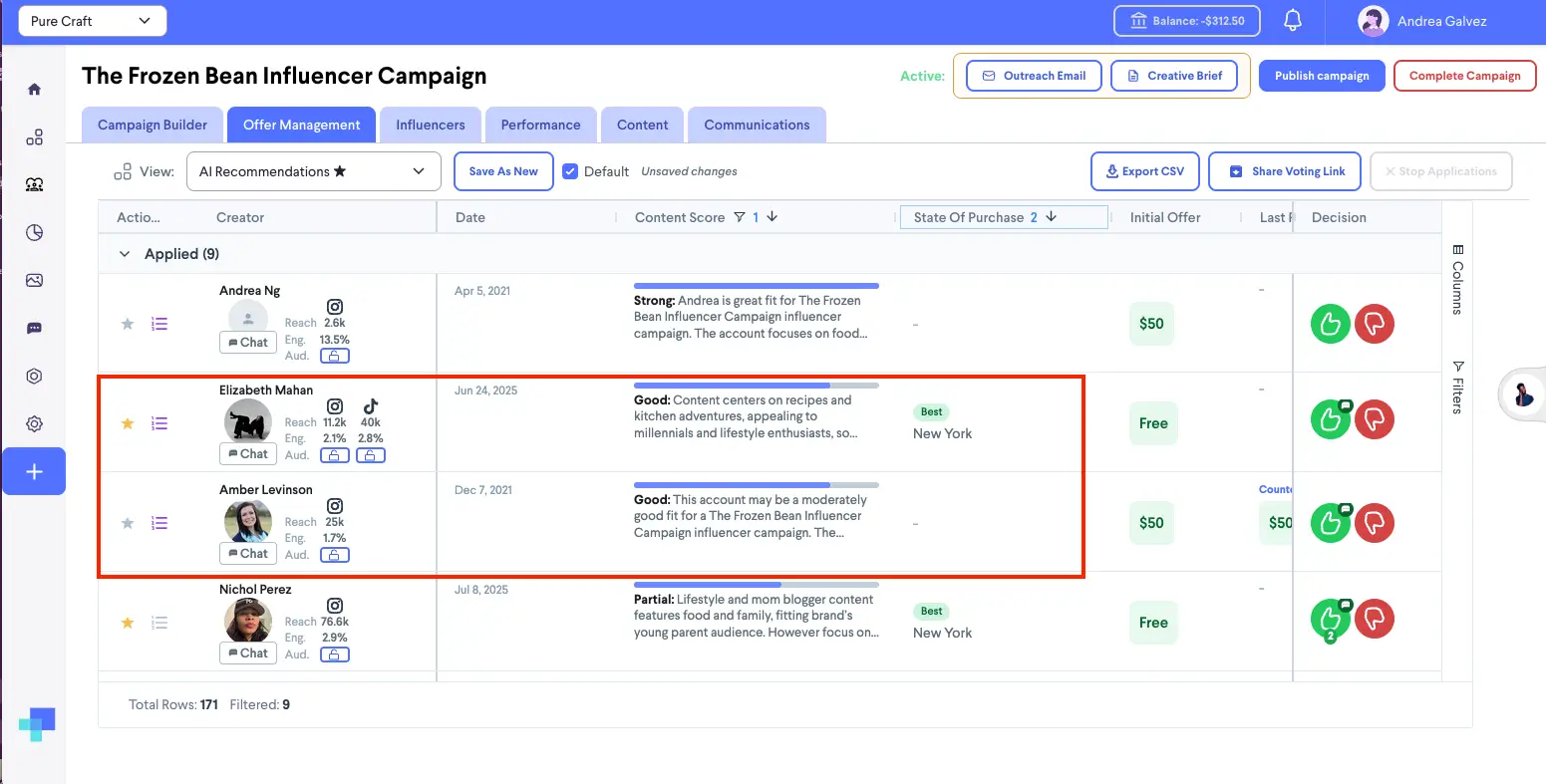Open the notifications bell
The width and height of the screenshot is (1546, 784).
point(1293,21)
